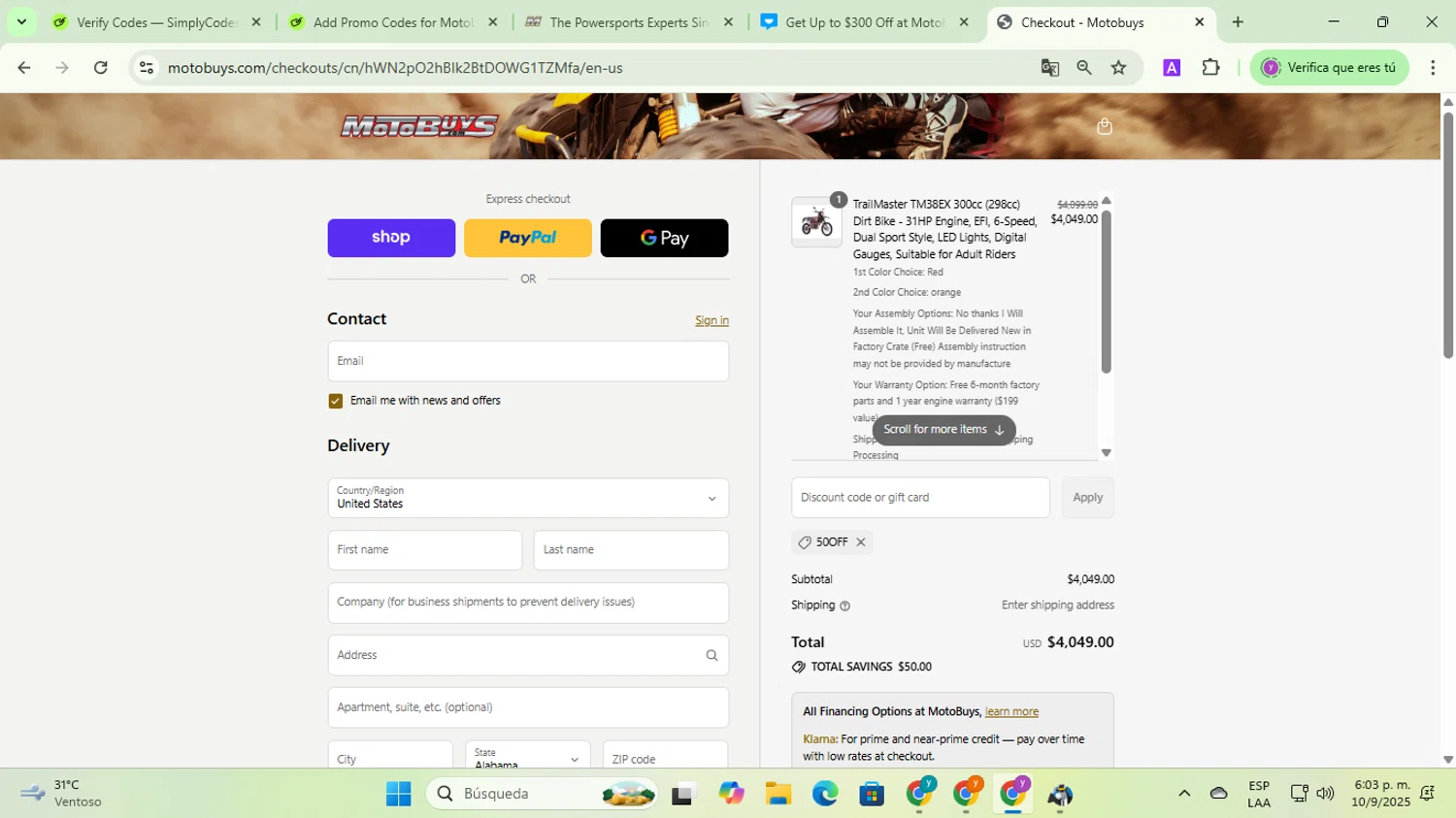Focus the Last name field
1456x818 pixels.
(x=631, y=550)
